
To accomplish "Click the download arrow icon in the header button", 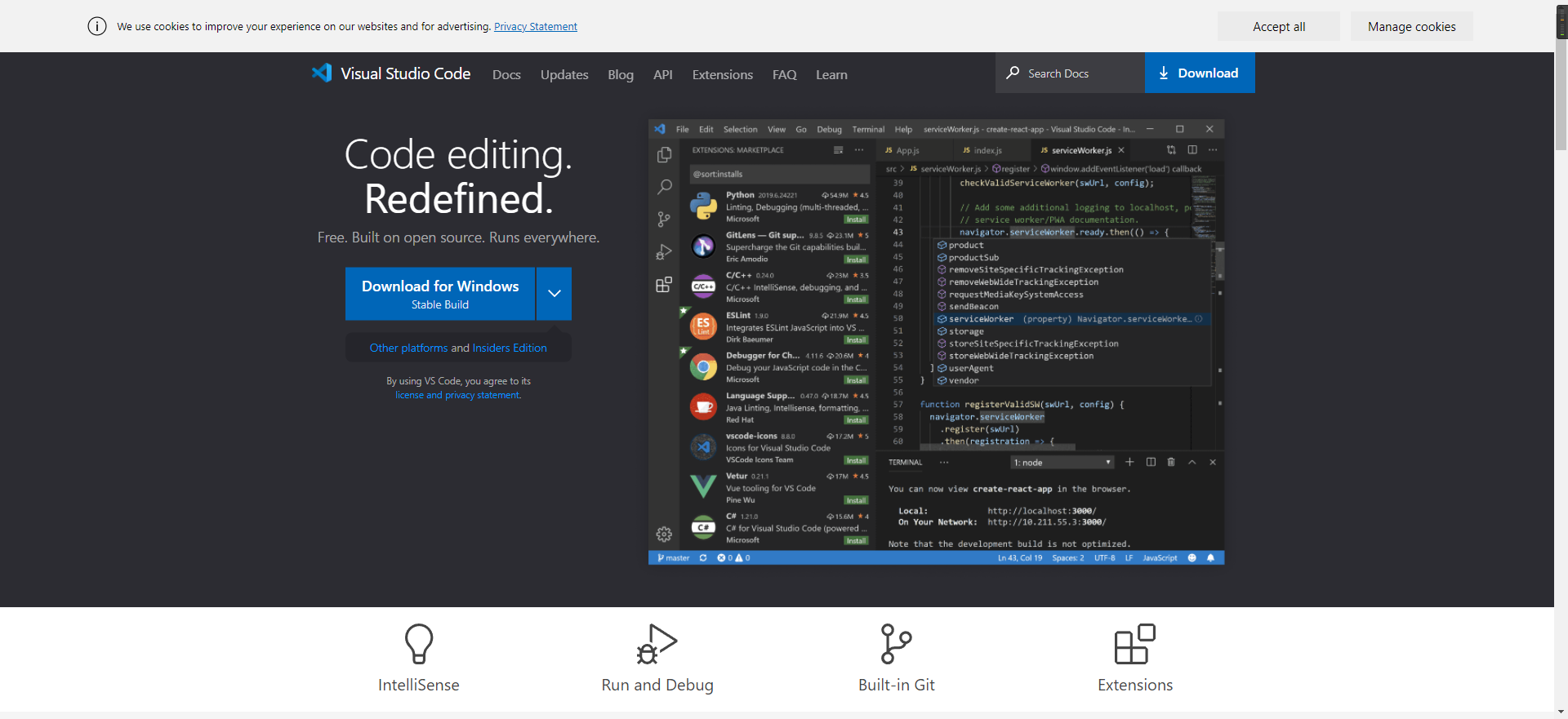I will tap(1164, 73).
